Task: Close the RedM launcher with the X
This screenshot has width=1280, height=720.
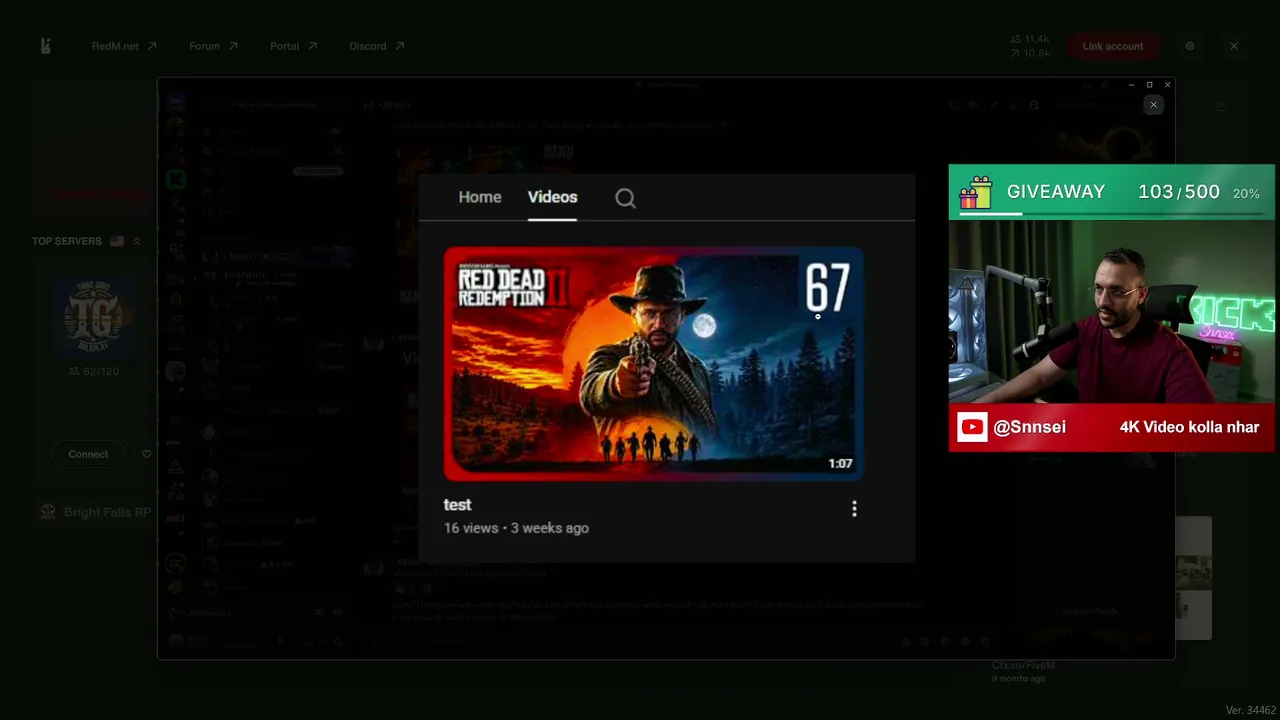Action: [1234, 46]
